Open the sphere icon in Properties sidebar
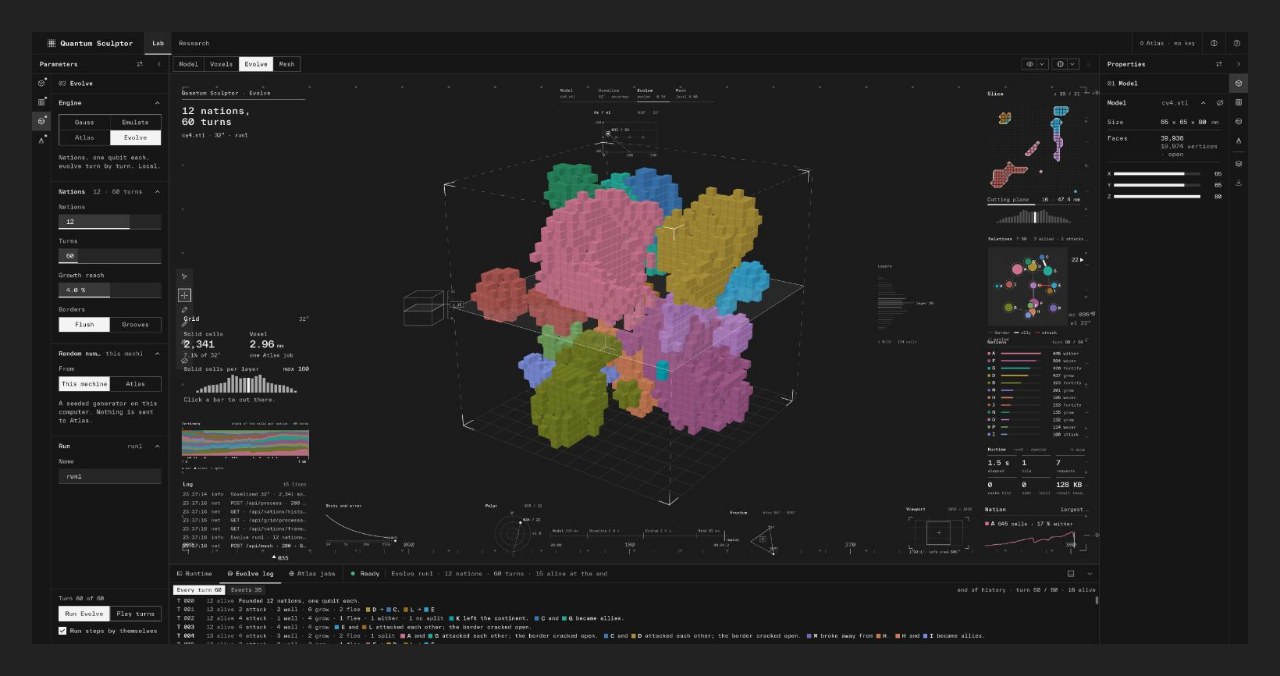Viewport: 1280px width, 676px height. [x=1239, y=121]
